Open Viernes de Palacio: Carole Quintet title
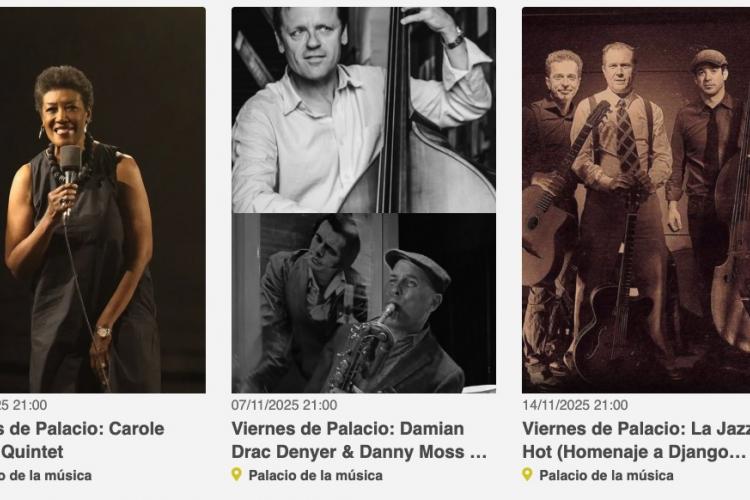750x500 pixels. [82, 440]
